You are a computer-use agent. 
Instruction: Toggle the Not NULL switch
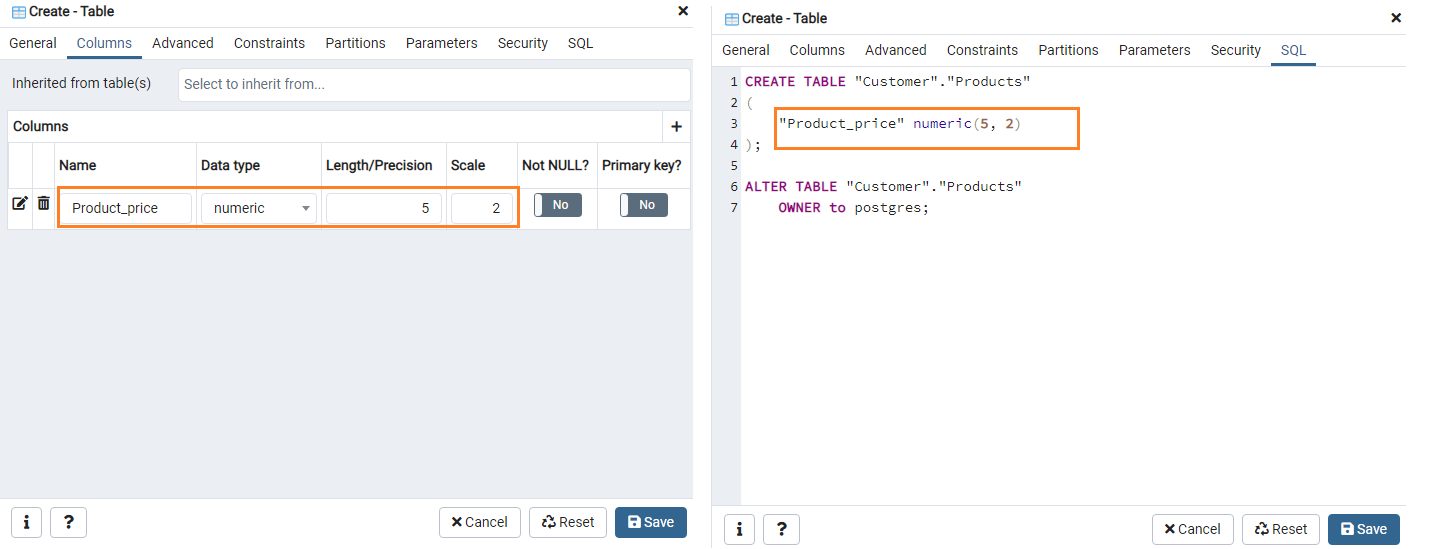point(557,205)
